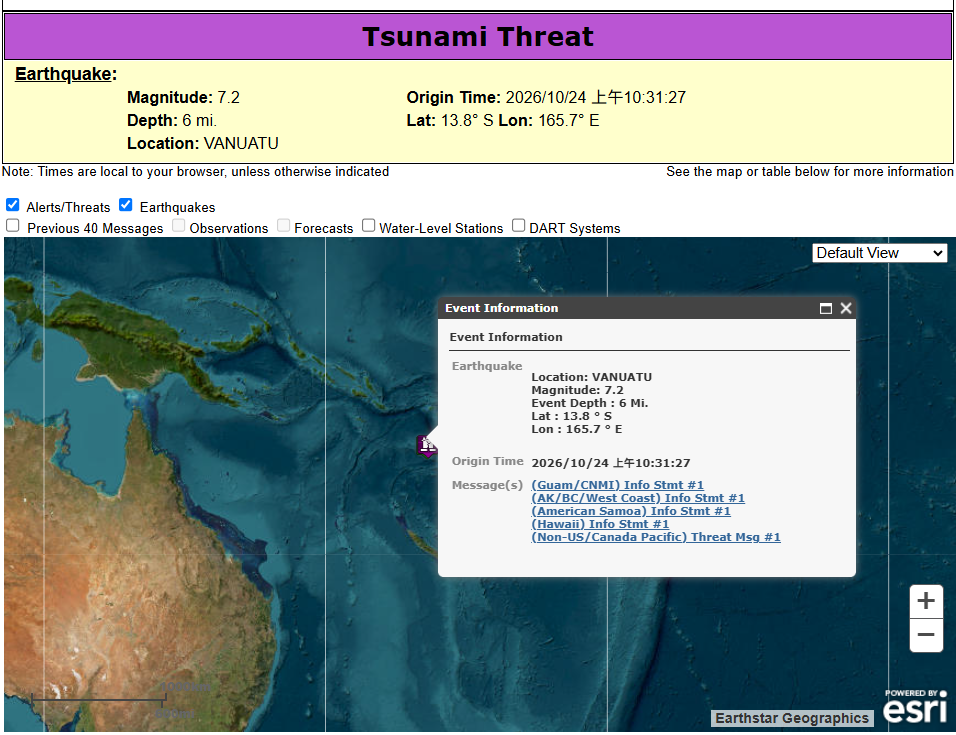Click the Tsunami Threat banner title
The image size is (956, 735).
click(x=478, y=37)
